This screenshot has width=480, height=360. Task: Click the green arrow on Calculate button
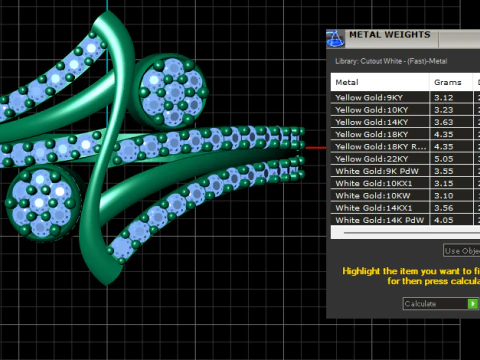[473, 304]
